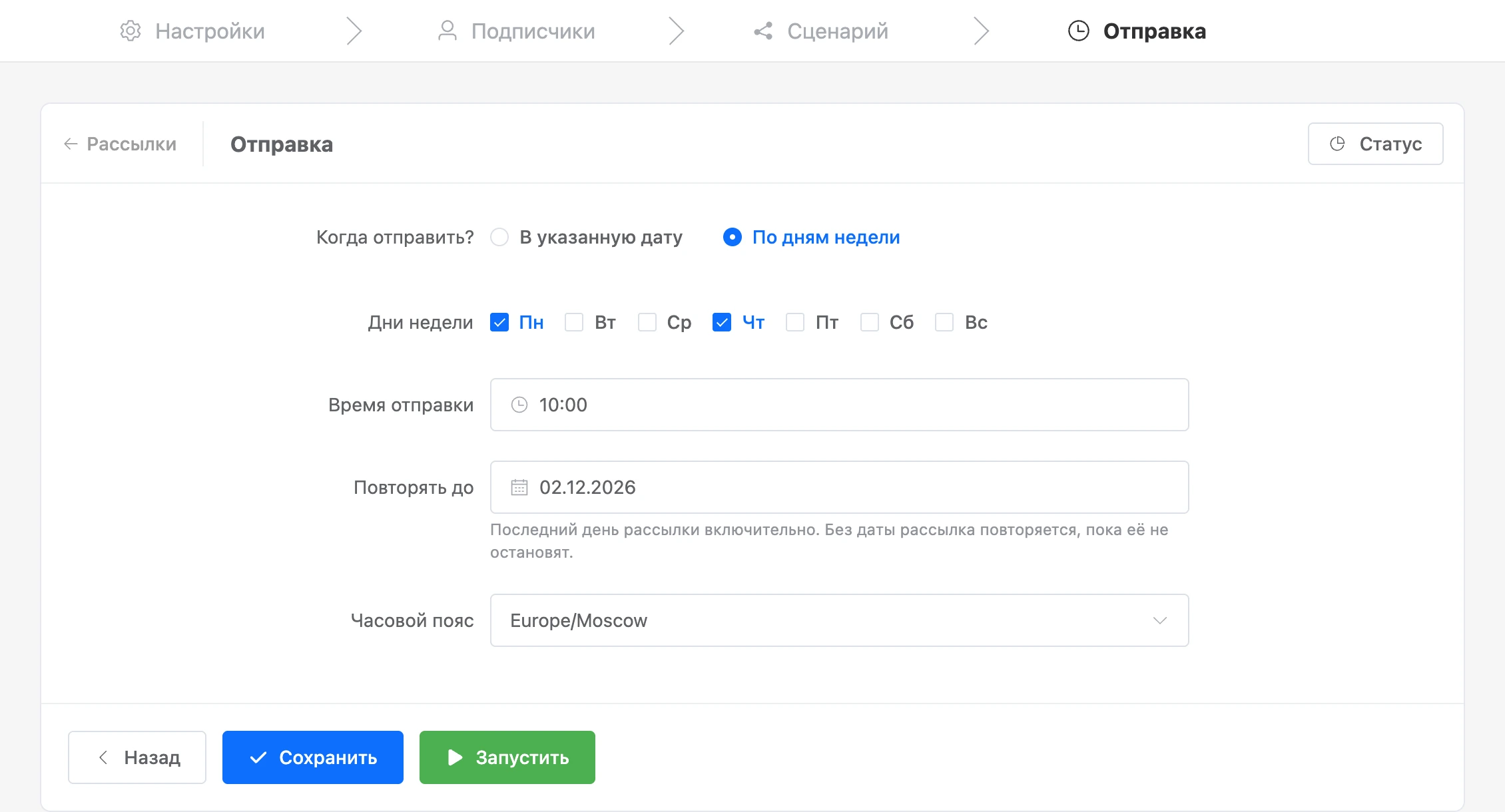Go to the Подписчики step
The height and width of the screenshot is (812, 1505).
coord(516,31)
